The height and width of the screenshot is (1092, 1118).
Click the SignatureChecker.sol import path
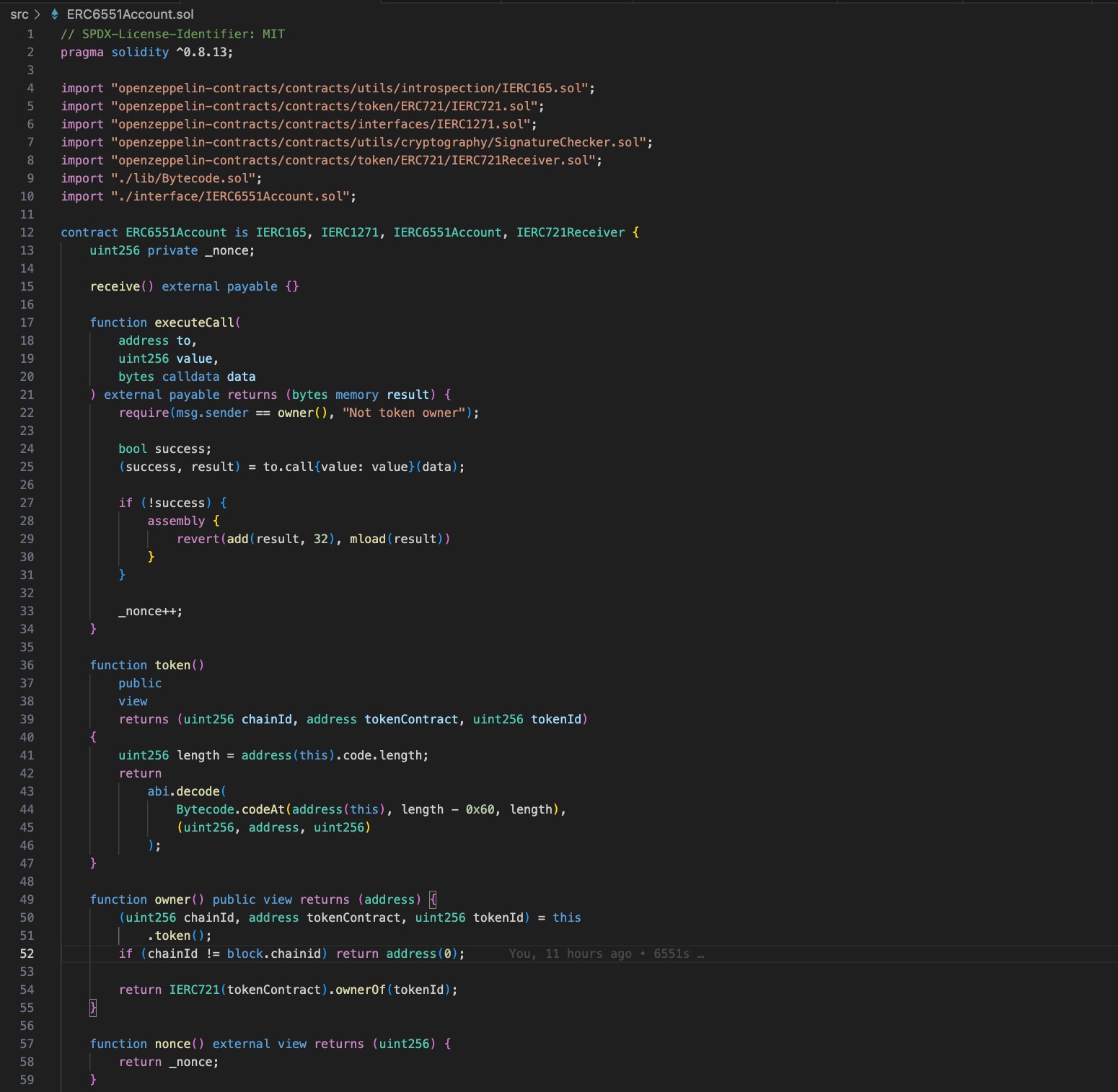coord(379,142)
